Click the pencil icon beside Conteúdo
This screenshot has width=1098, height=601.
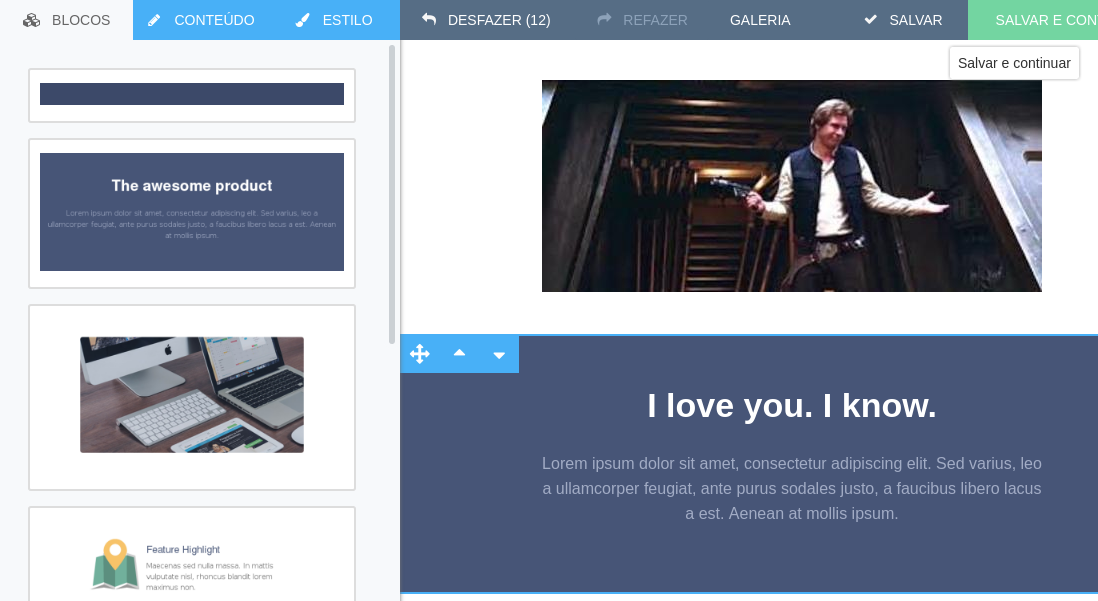coord(154,20)
